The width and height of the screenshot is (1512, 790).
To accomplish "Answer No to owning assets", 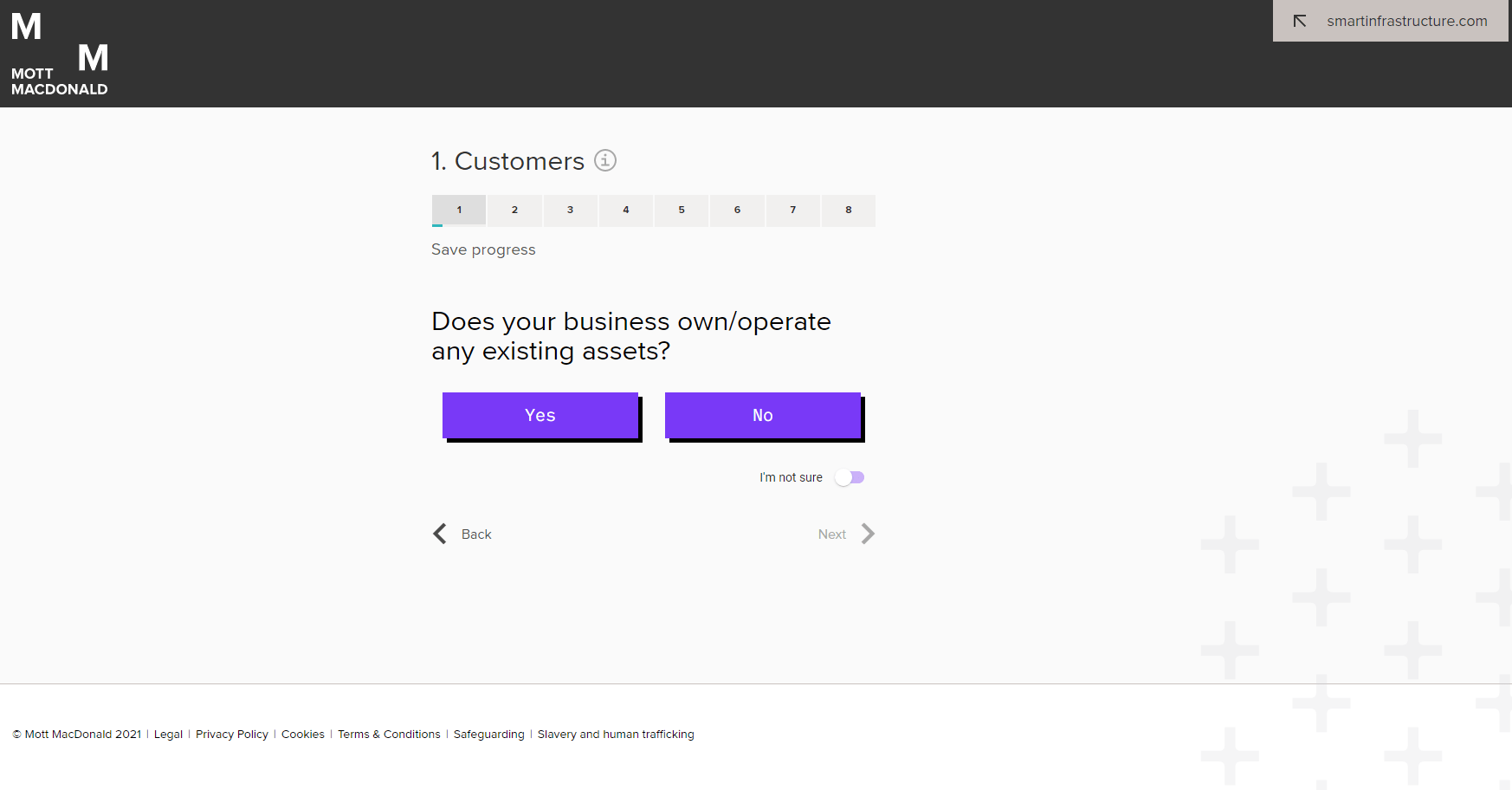I will (764, 416).
